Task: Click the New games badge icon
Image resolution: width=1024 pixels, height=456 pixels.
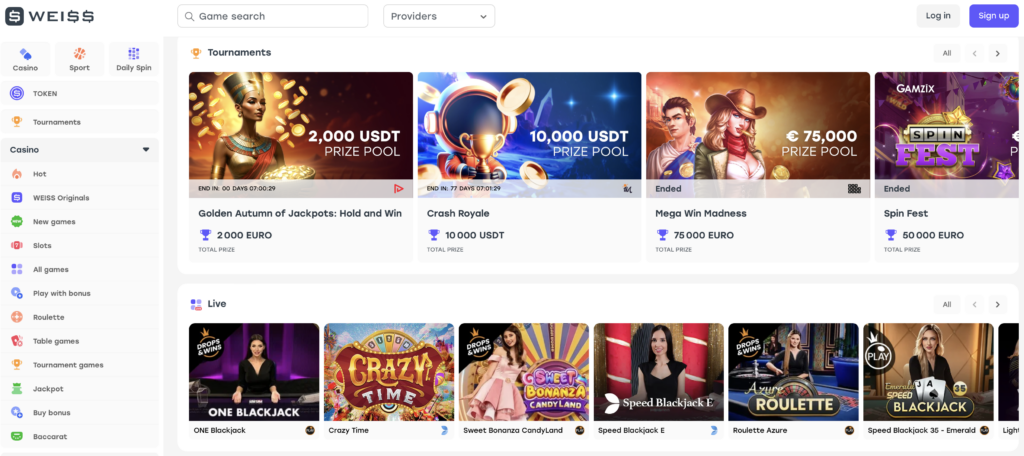Action: coord(17,221)
